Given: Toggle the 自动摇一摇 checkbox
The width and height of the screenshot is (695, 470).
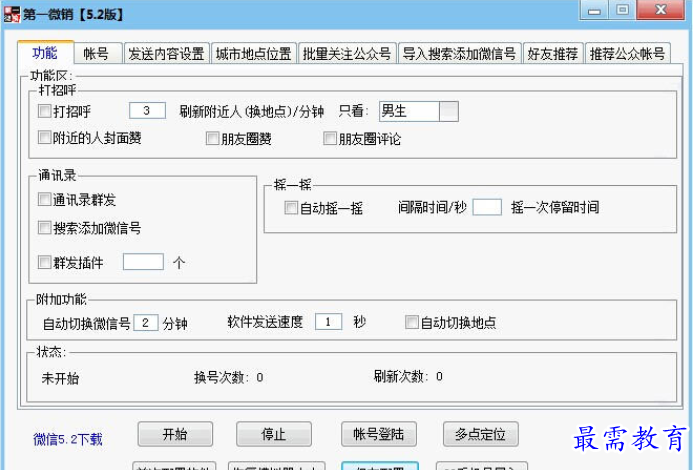Looking at the screenshot, I should (291, 208).
